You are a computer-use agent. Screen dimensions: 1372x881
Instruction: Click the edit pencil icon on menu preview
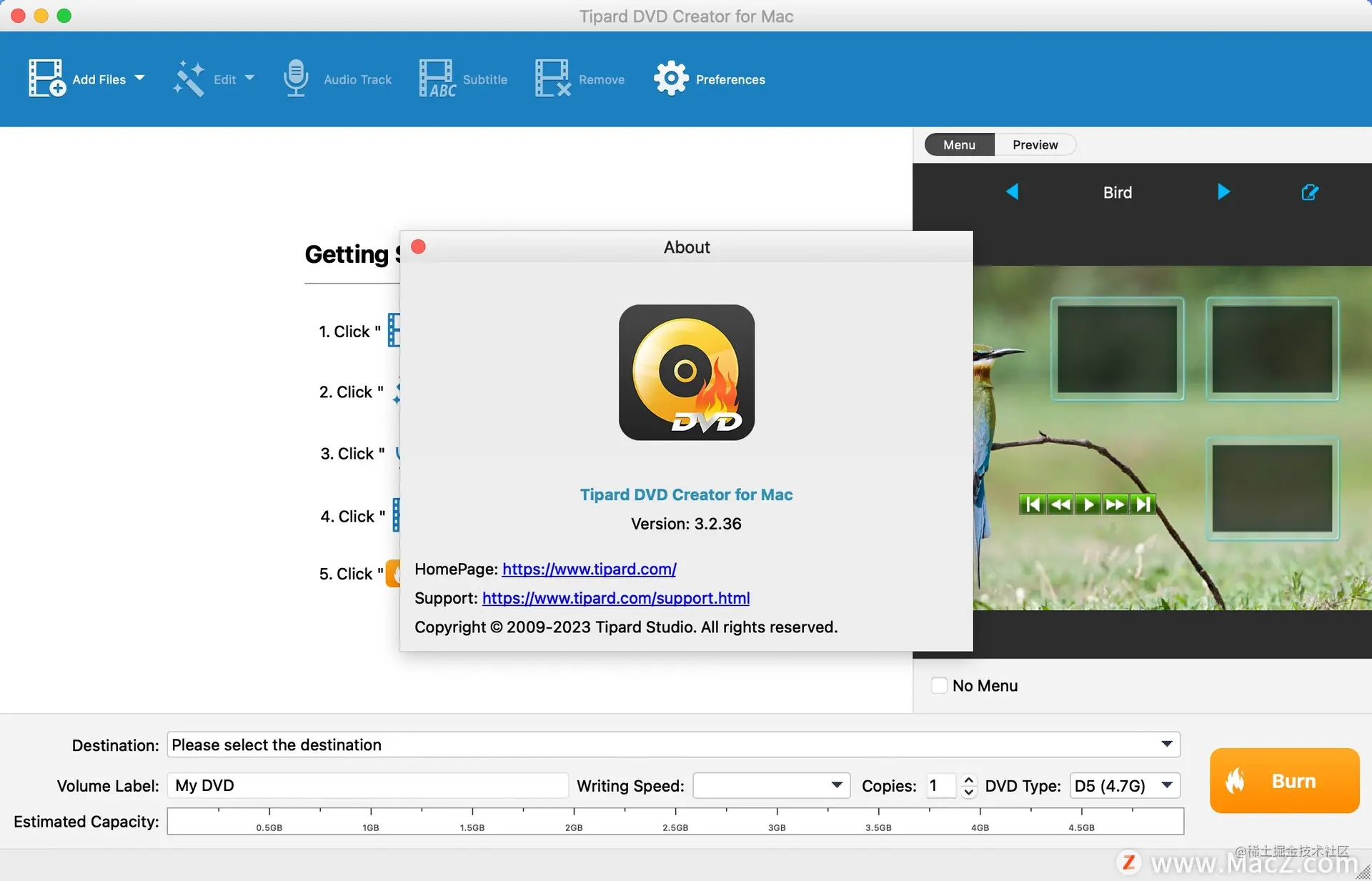1309,191
